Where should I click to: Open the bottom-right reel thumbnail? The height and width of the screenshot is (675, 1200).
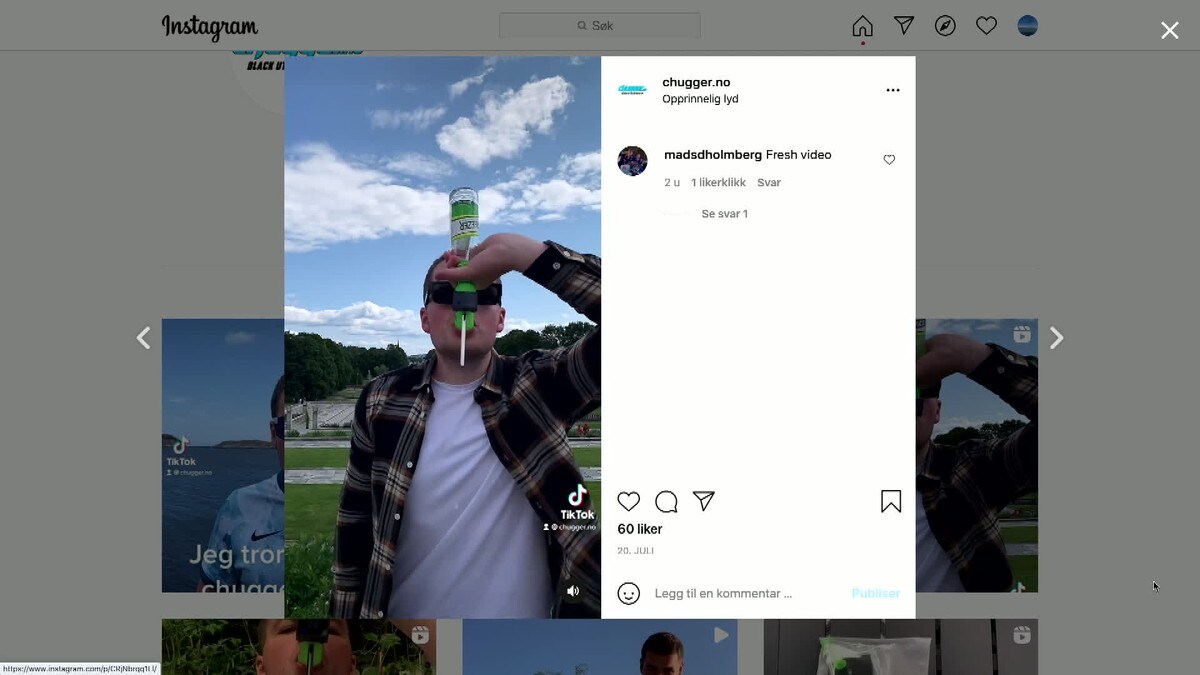click(x=901, y=647)
